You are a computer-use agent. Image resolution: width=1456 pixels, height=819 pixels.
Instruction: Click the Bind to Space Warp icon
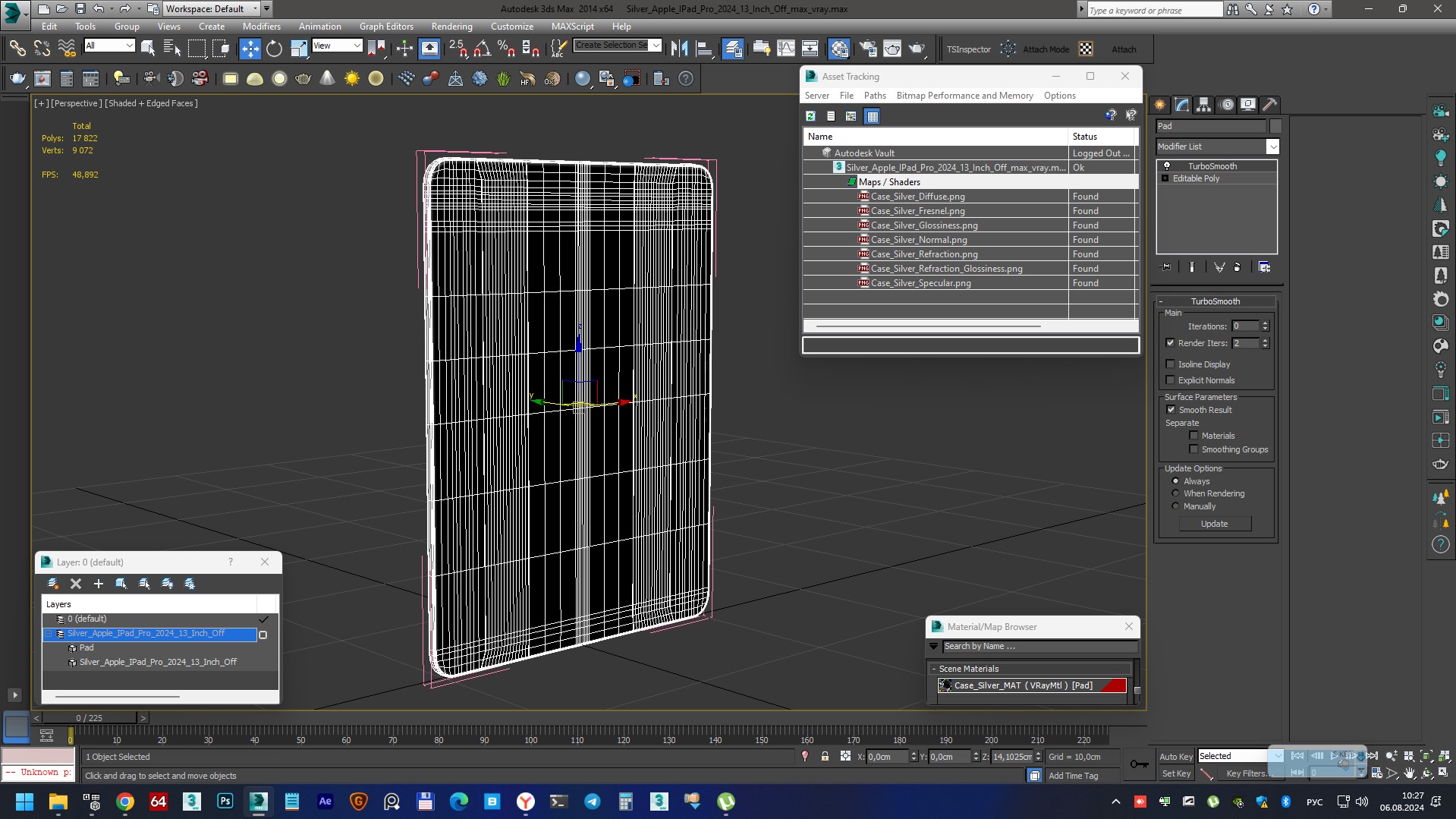click(x=67, y=49)
